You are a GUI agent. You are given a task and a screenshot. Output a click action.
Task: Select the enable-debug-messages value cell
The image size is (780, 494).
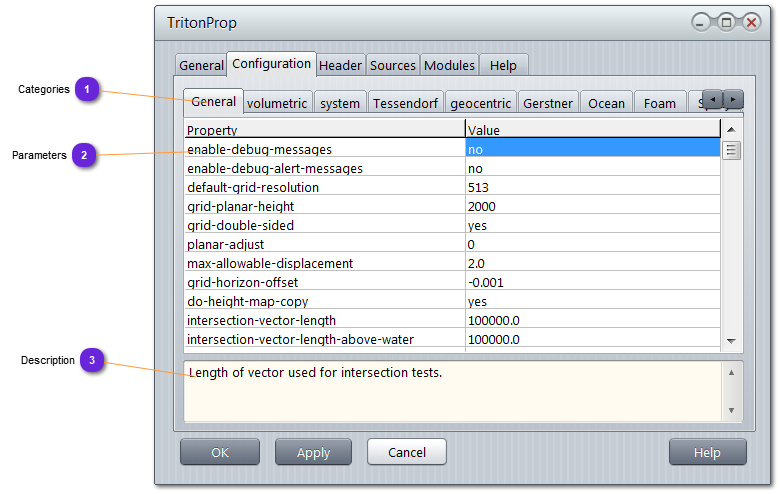coord(592,149)
